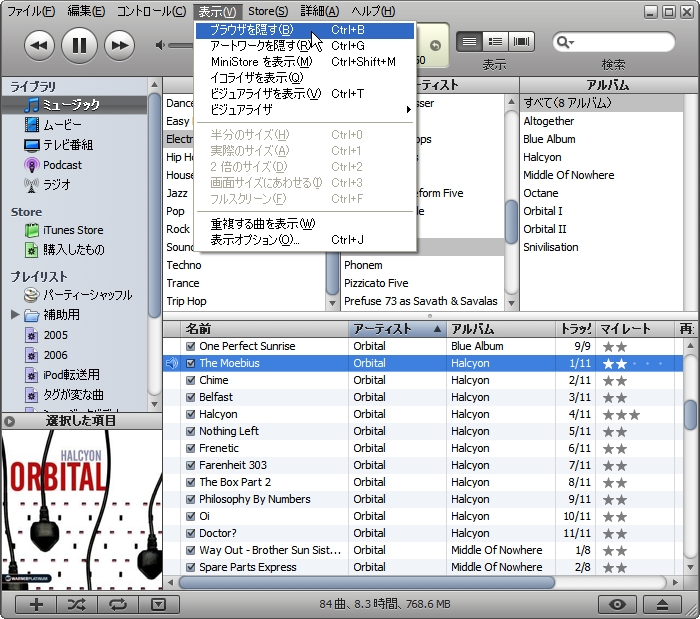The height and width of the screenshot is (619, 700).
Task: Open ファイル menu
Action: pyautogui.click(x=32, y=11)
